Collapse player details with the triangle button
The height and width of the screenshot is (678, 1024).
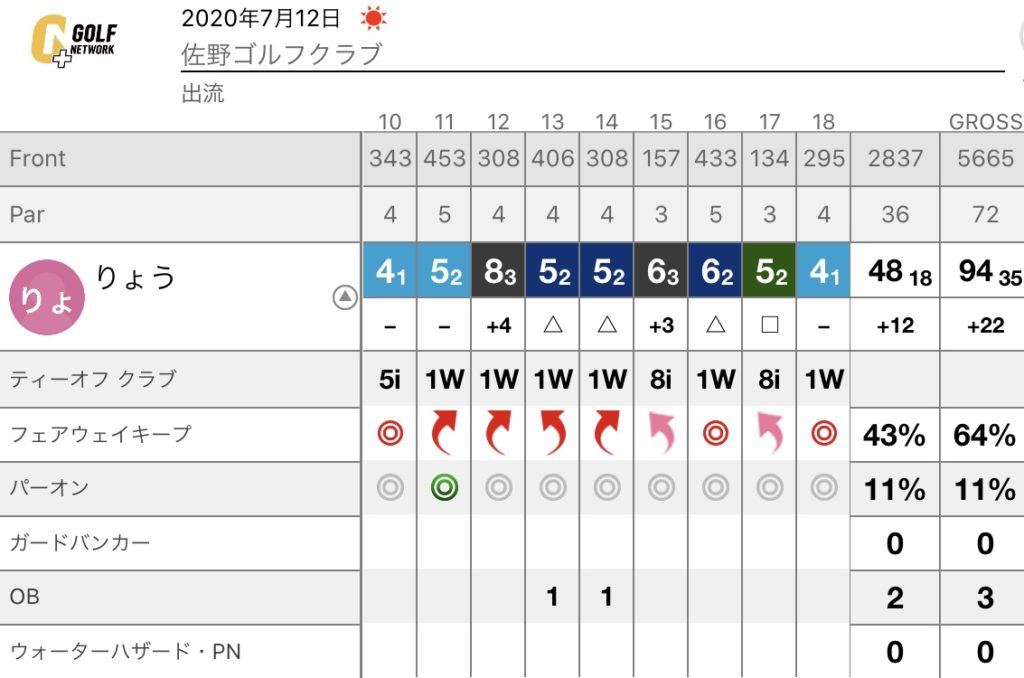[345, 297]
